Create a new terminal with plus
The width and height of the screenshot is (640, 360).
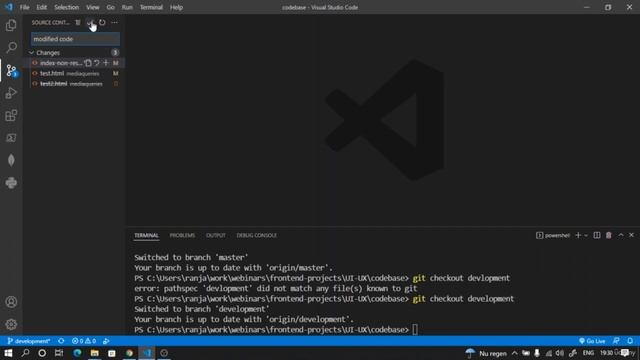[x=578, y=236]
